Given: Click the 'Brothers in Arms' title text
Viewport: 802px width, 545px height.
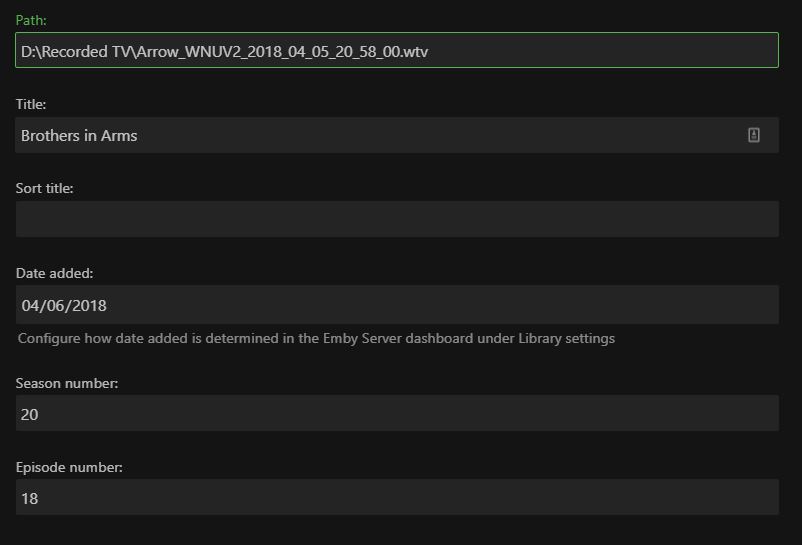Looking at the screenshot, I should coord(79,136).
